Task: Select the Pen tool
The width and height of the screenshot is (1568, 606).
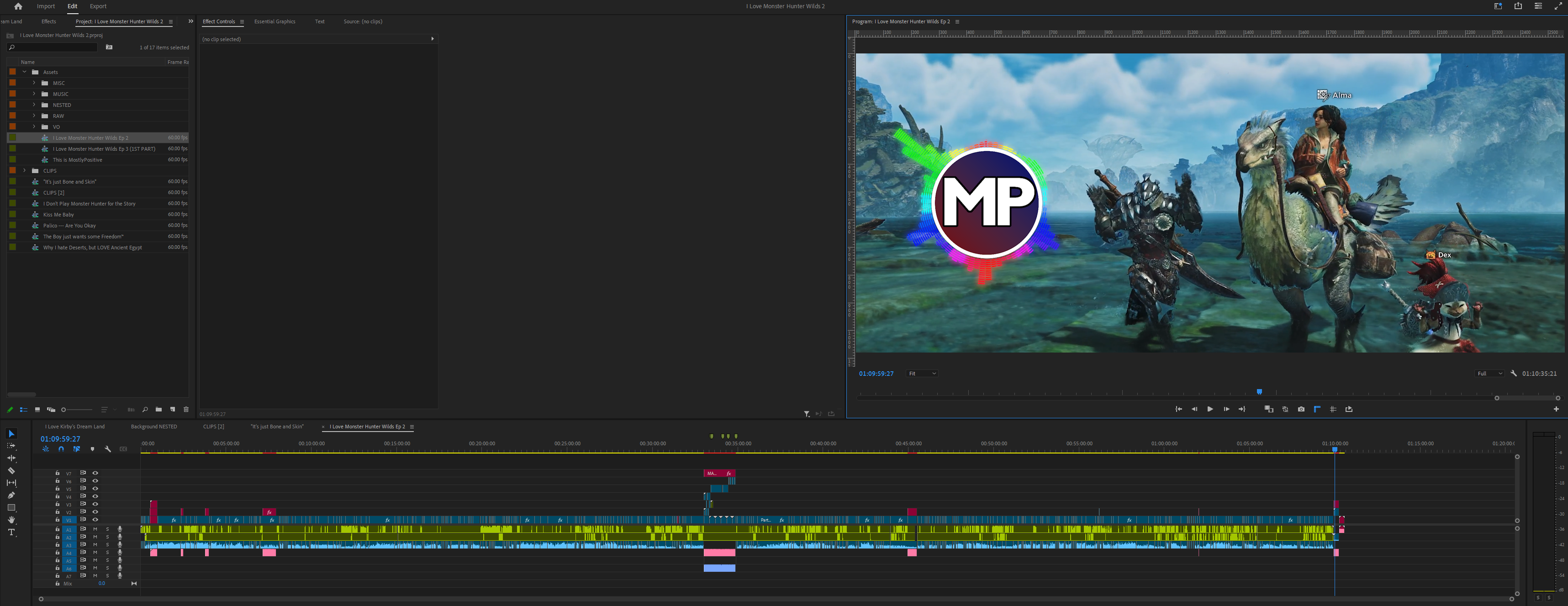Action: point(11,495)
